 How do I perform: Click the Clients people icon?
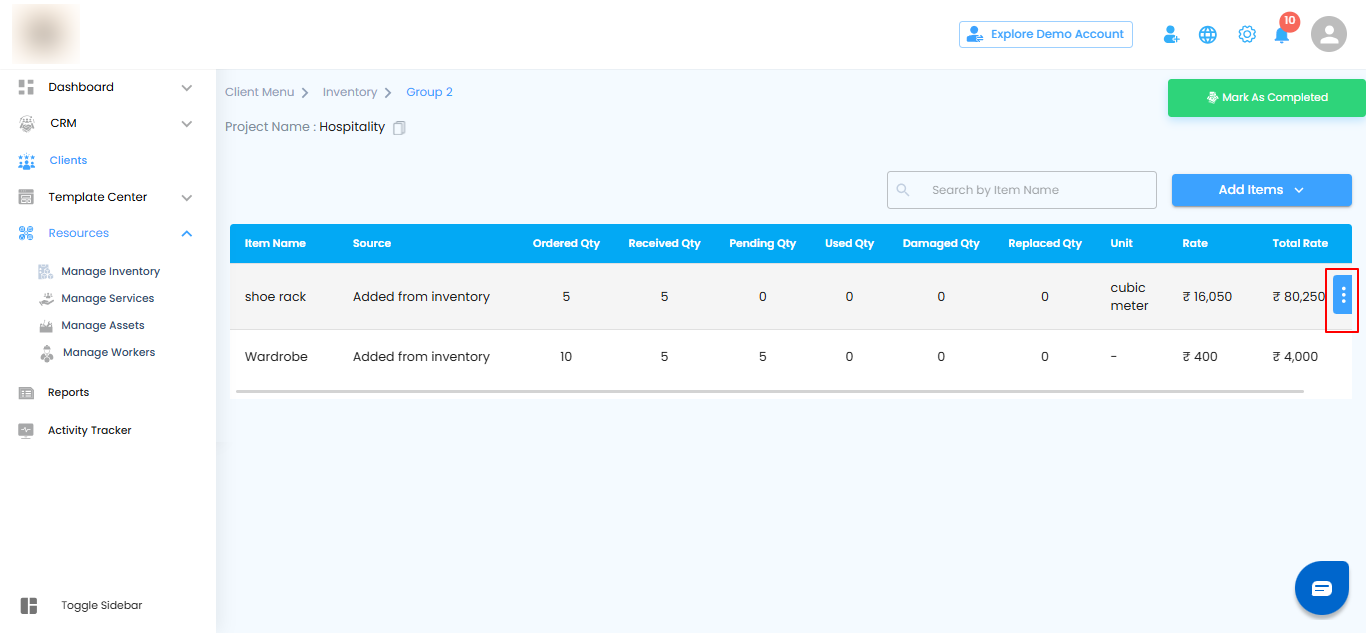coord(27,161)
